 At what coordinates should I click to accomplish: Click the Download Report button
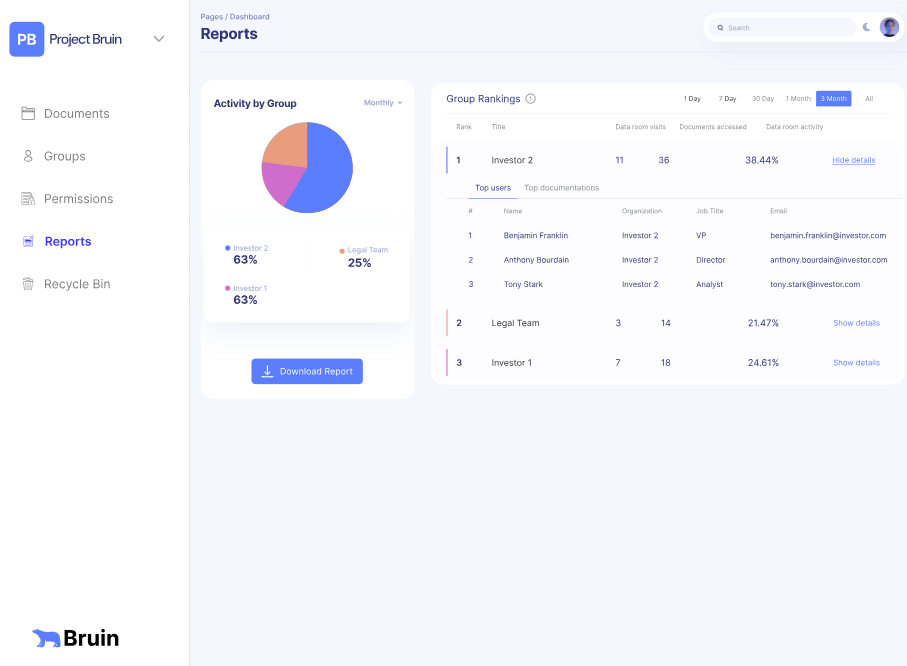(307, 371)
